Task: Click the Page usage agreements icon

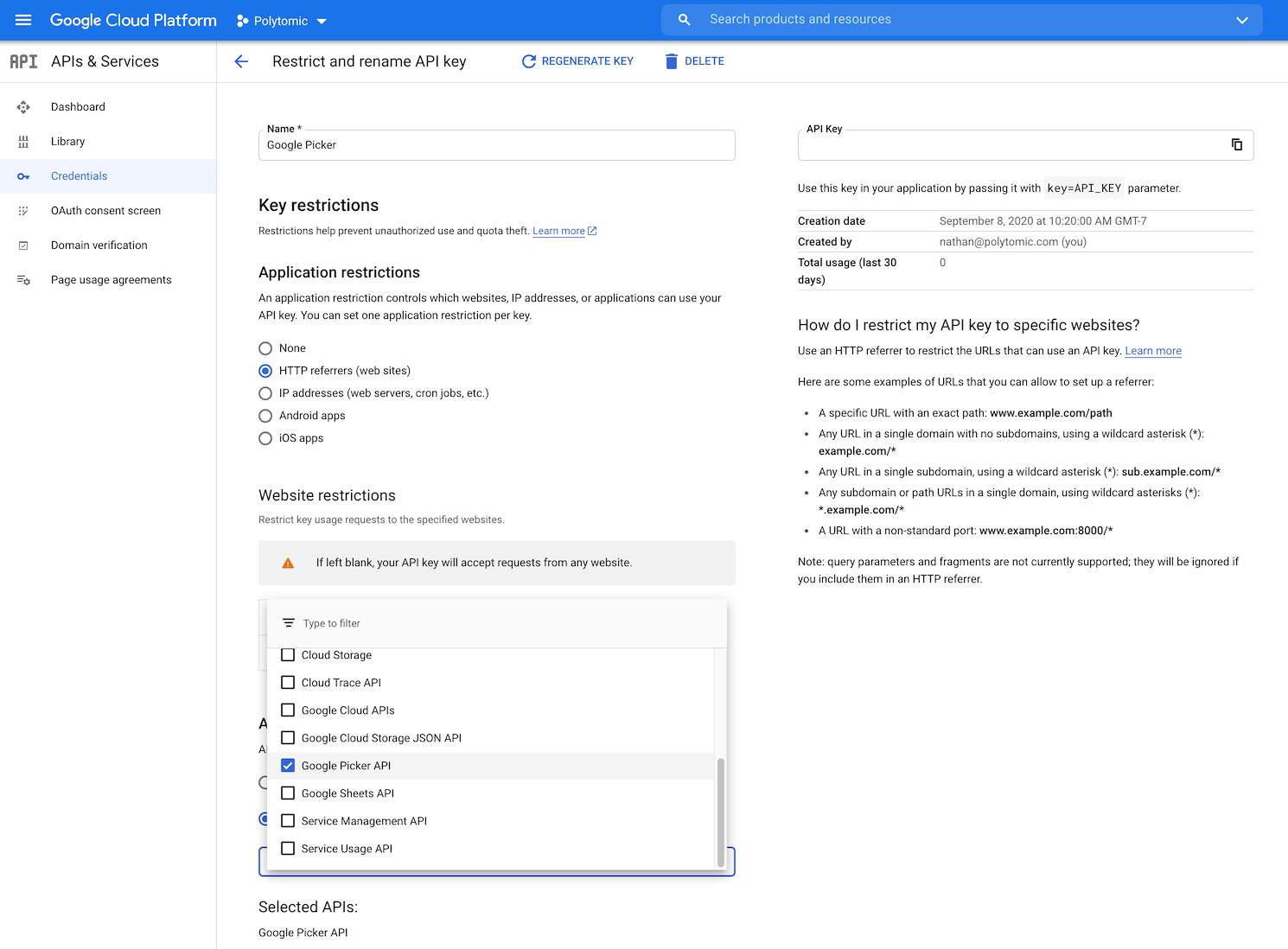Action: tap(23, 280)
